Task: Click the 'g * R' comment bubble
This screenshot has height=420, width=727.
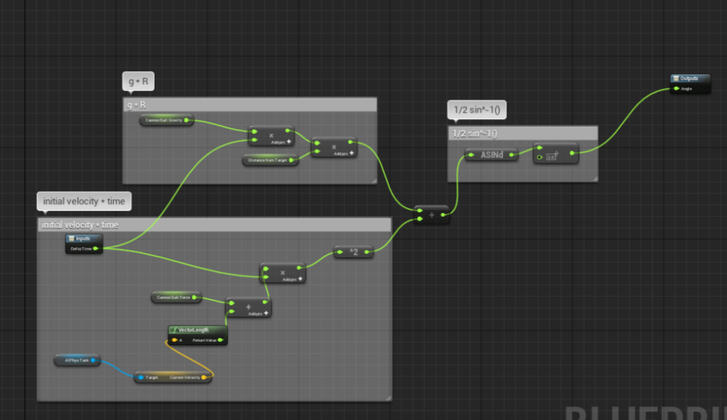Action: 136,81
